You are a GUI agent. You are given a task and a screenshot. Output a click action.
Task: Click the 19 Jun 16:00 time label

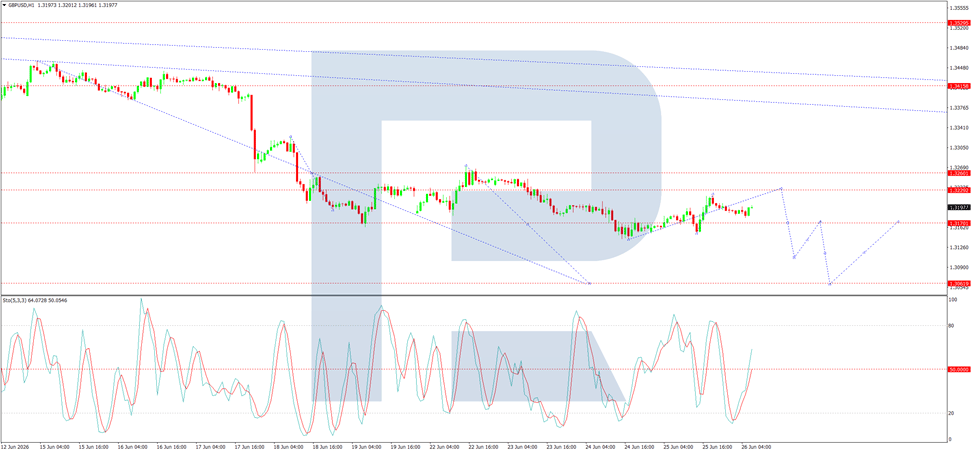(403, 446)
